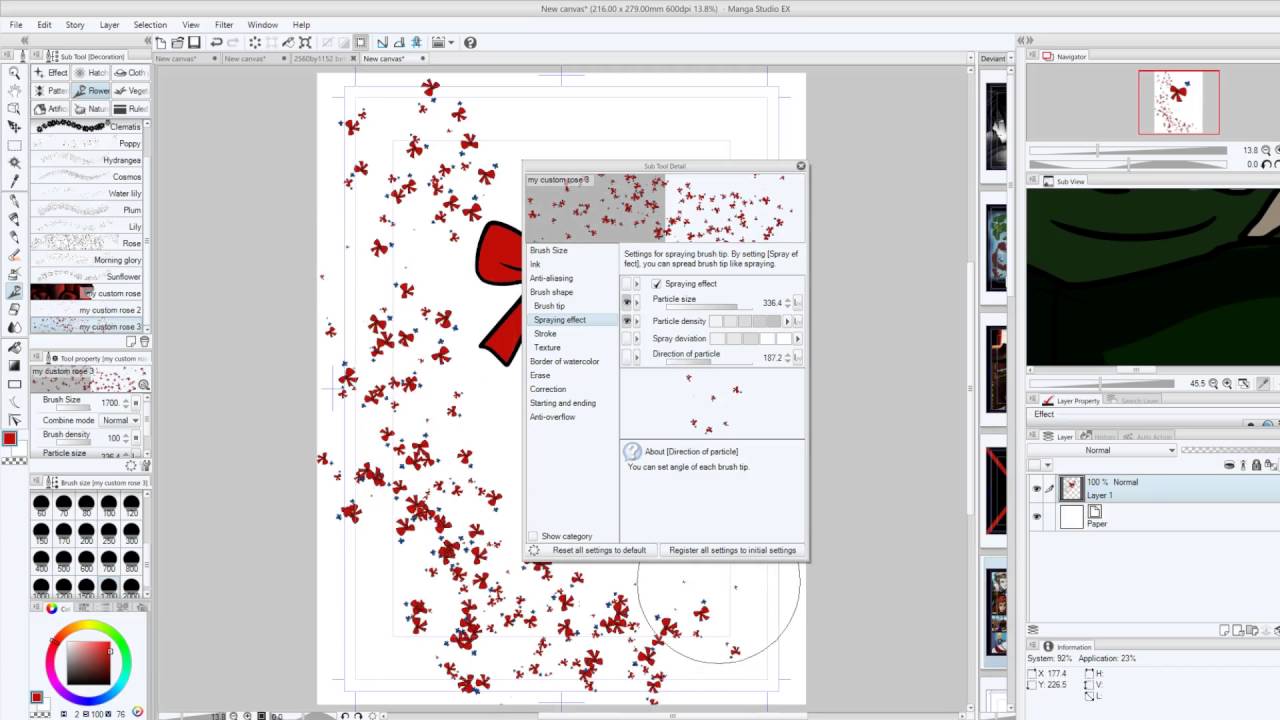Toggle eye indicator for Particle density
Image resolution: width=1280 pixels, height=720 pixels.
pyautogui.click(x=627, y=321)
